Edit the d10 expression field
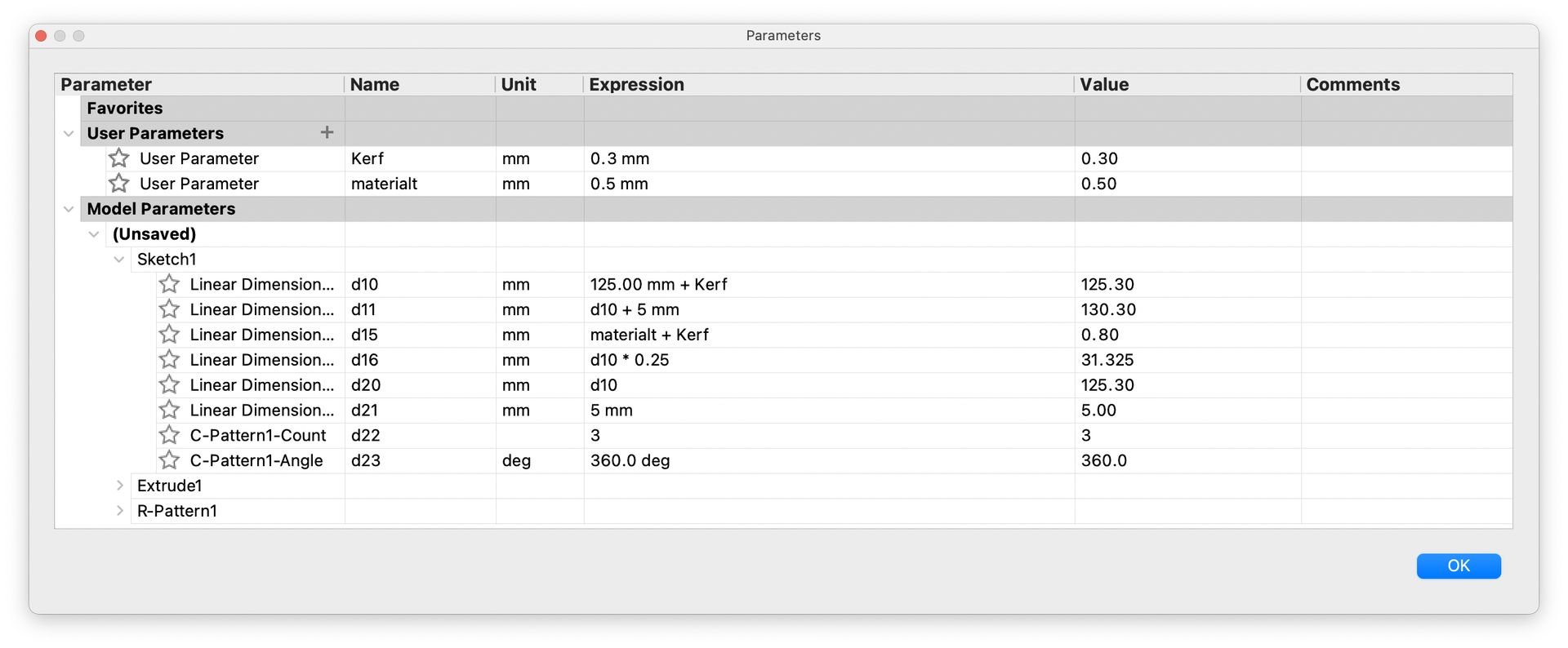Image resolution: width=1568 pixels, height=648 pixels. 829,284
